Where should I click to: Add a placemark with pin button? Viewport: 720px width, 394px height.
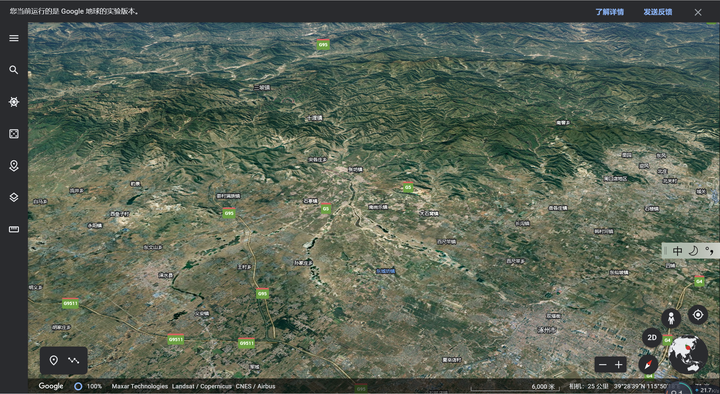(54, 360)
